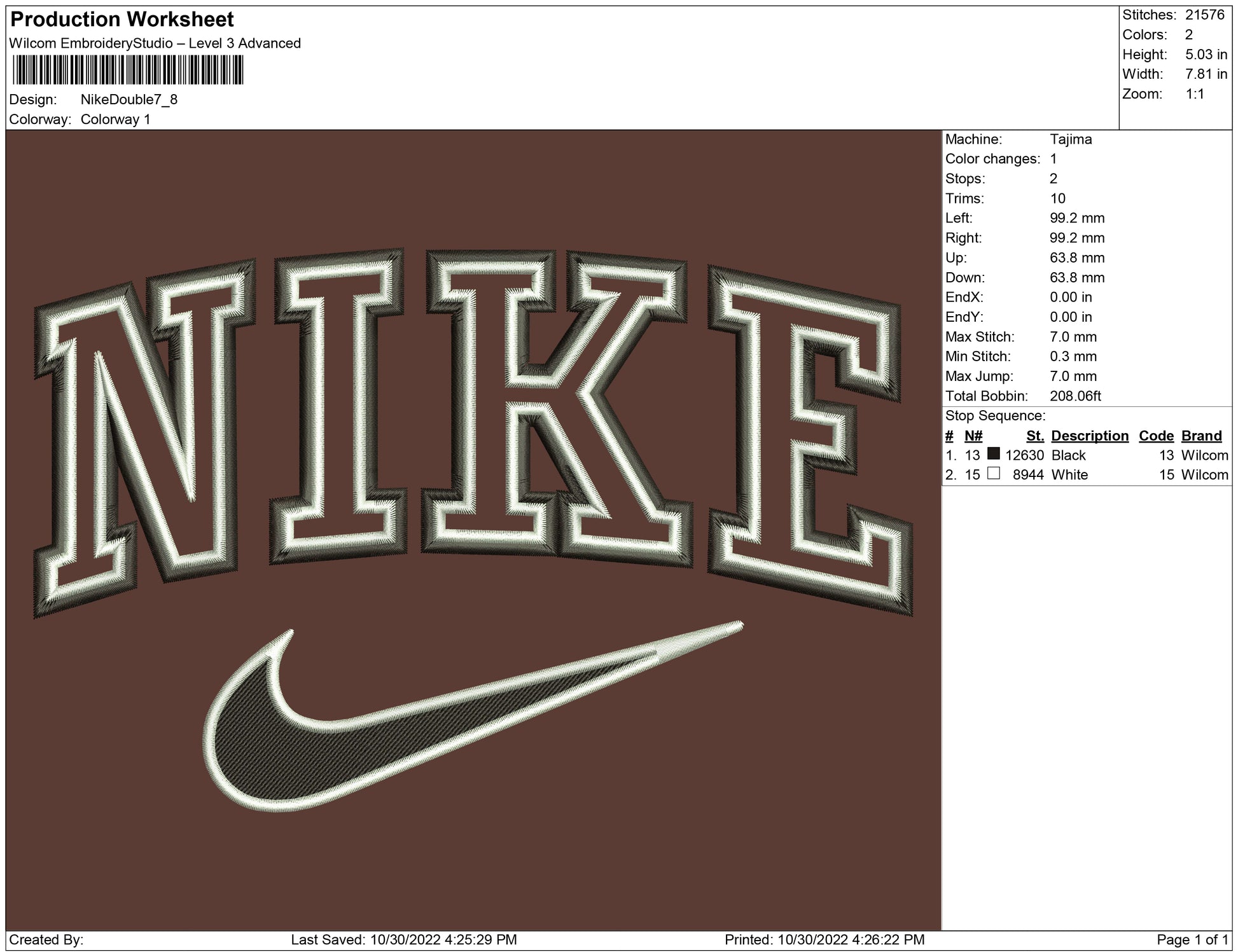Click the Stitches count value 21576
Image resolution: width=1238 pixels, height=952 pixels.
[x=1204, y=15]
